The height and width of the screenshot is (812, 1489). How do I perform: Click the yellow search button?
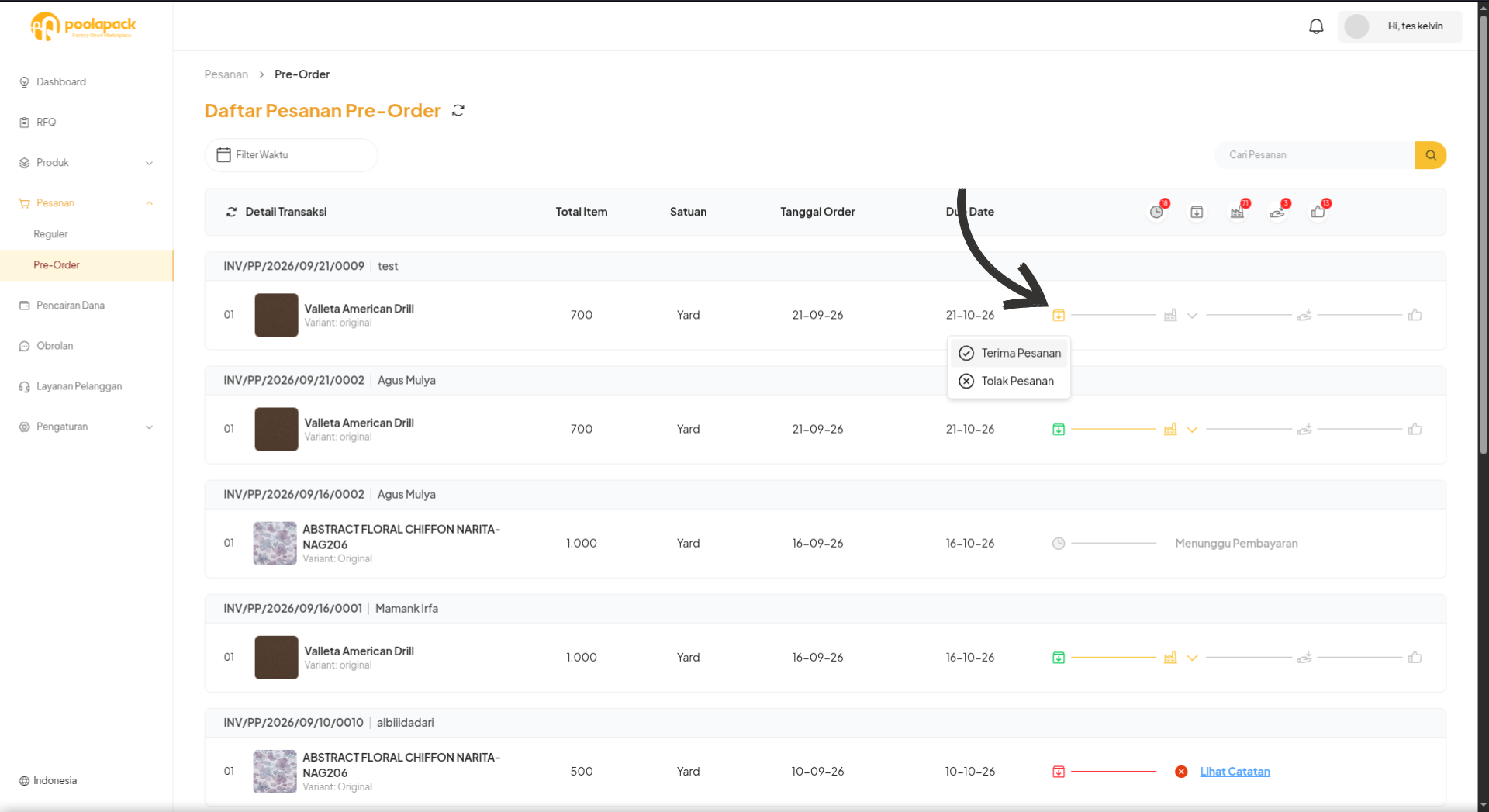click(1430, 155)
